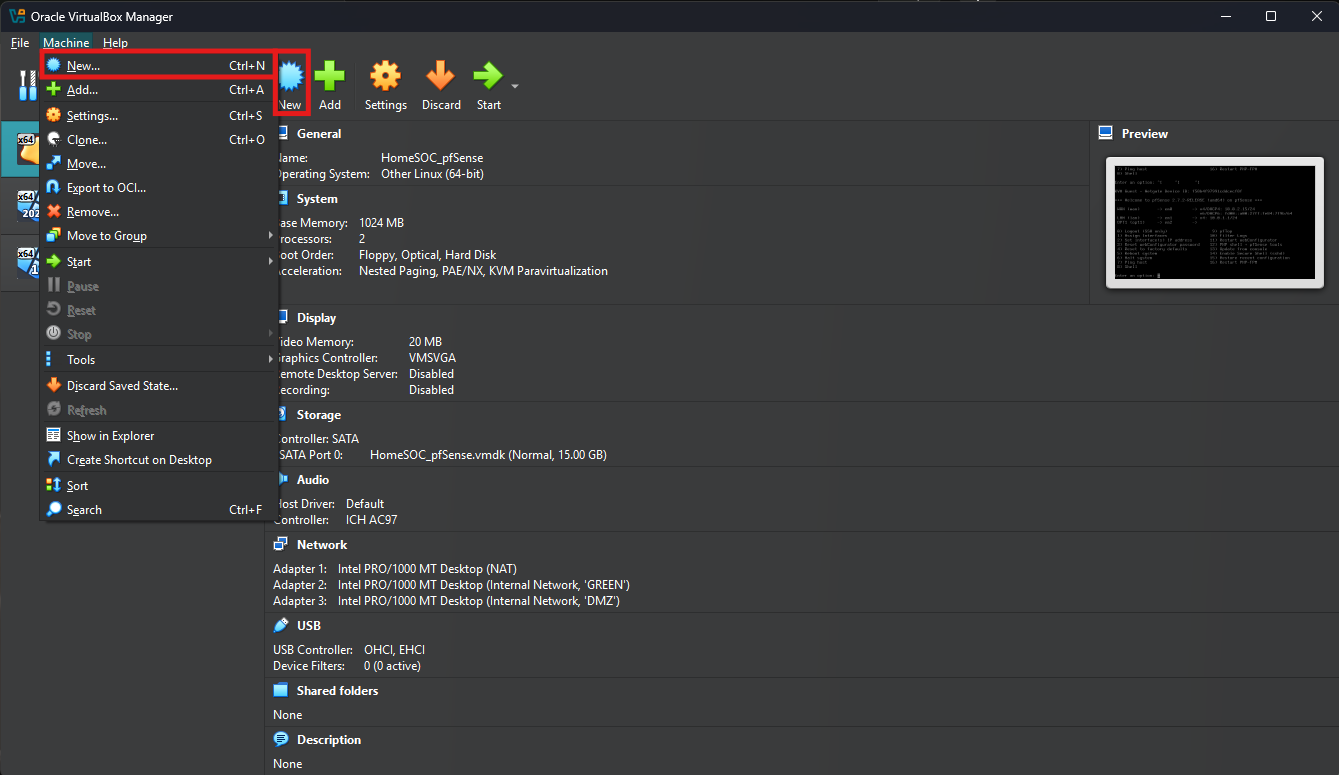Select Clone... in the Machine menu
This screenshot has height=775, width=1339.
pos(87,140)
